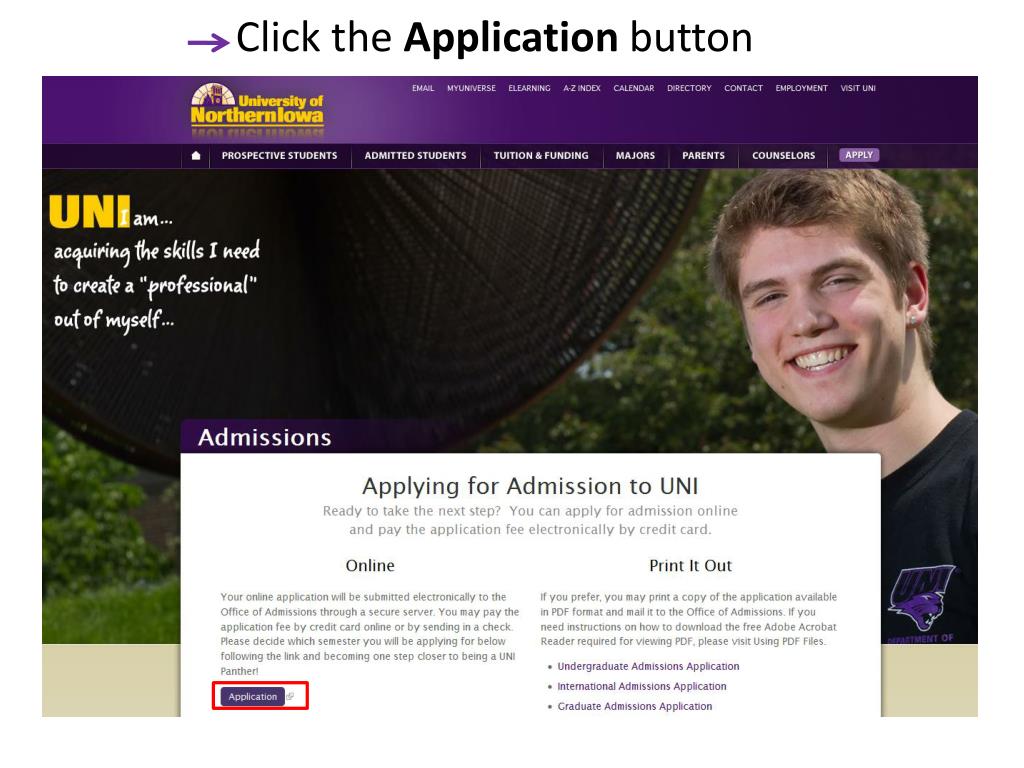The image size is (1024, 768).
Task: Open the International Admissions Application link
Action: [x=641, y=686]
